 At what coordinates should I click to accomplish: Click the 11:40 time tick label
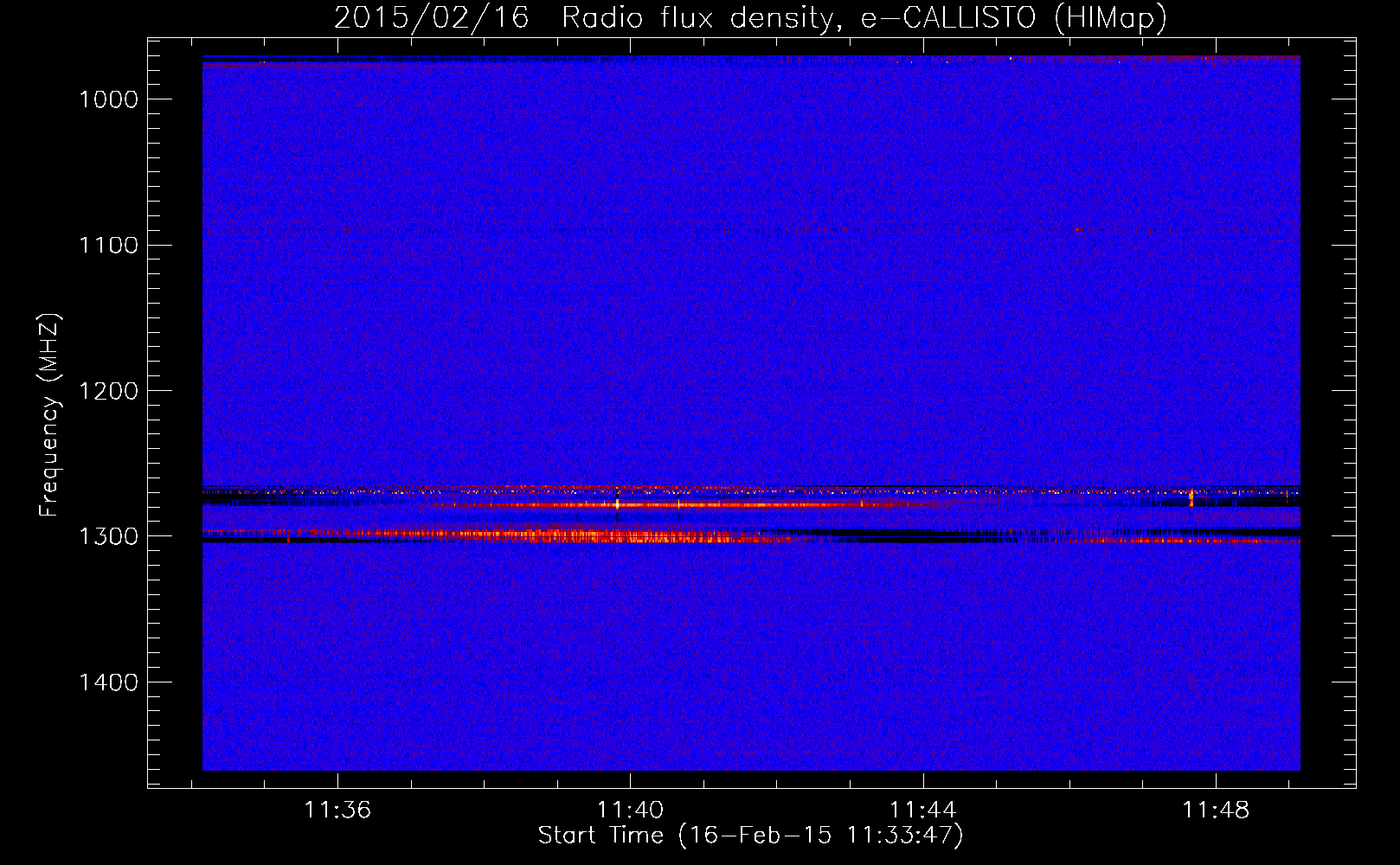point(631,810)
